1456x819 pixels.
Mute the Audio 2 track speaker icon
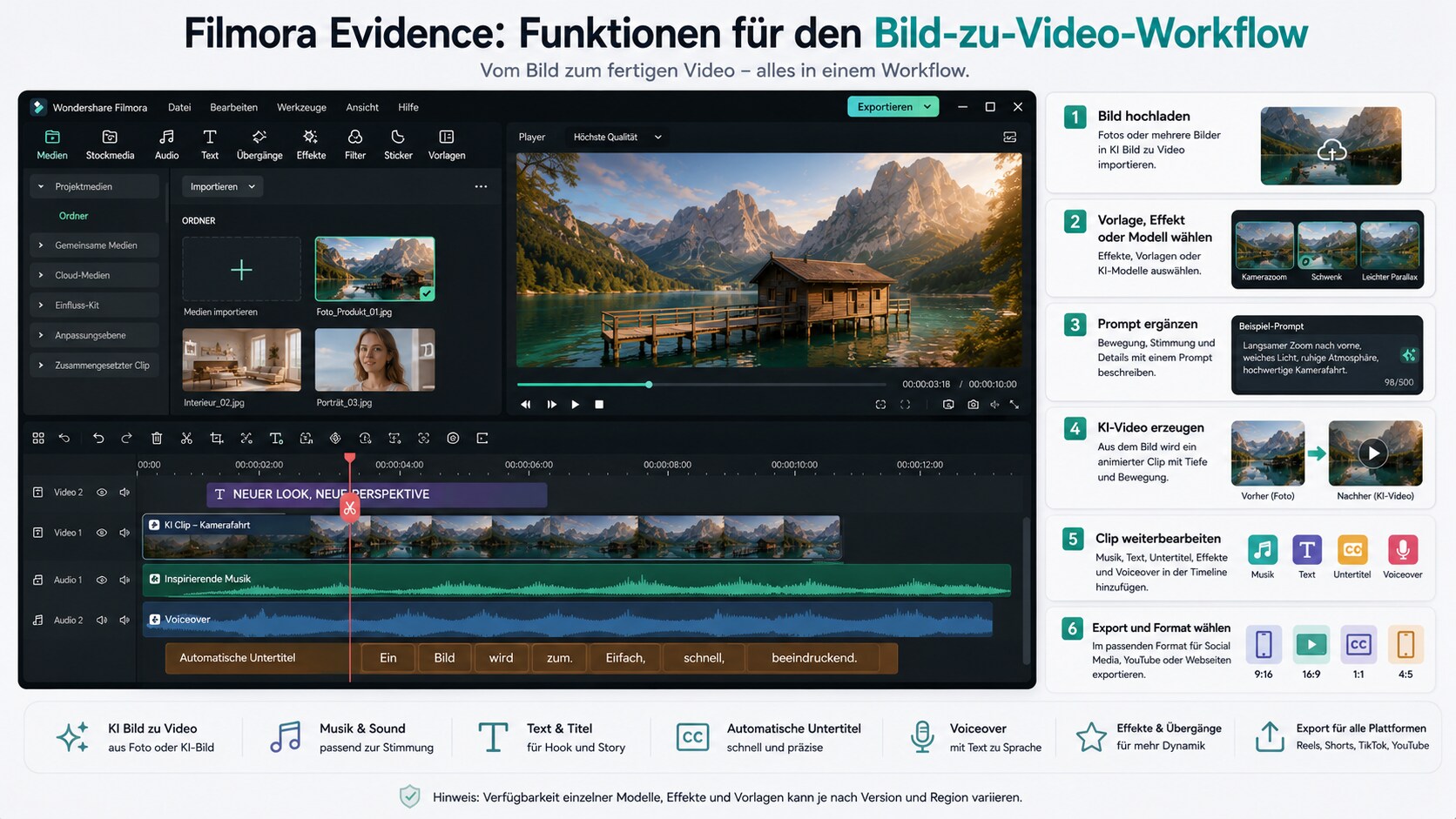tap(125, 620)
